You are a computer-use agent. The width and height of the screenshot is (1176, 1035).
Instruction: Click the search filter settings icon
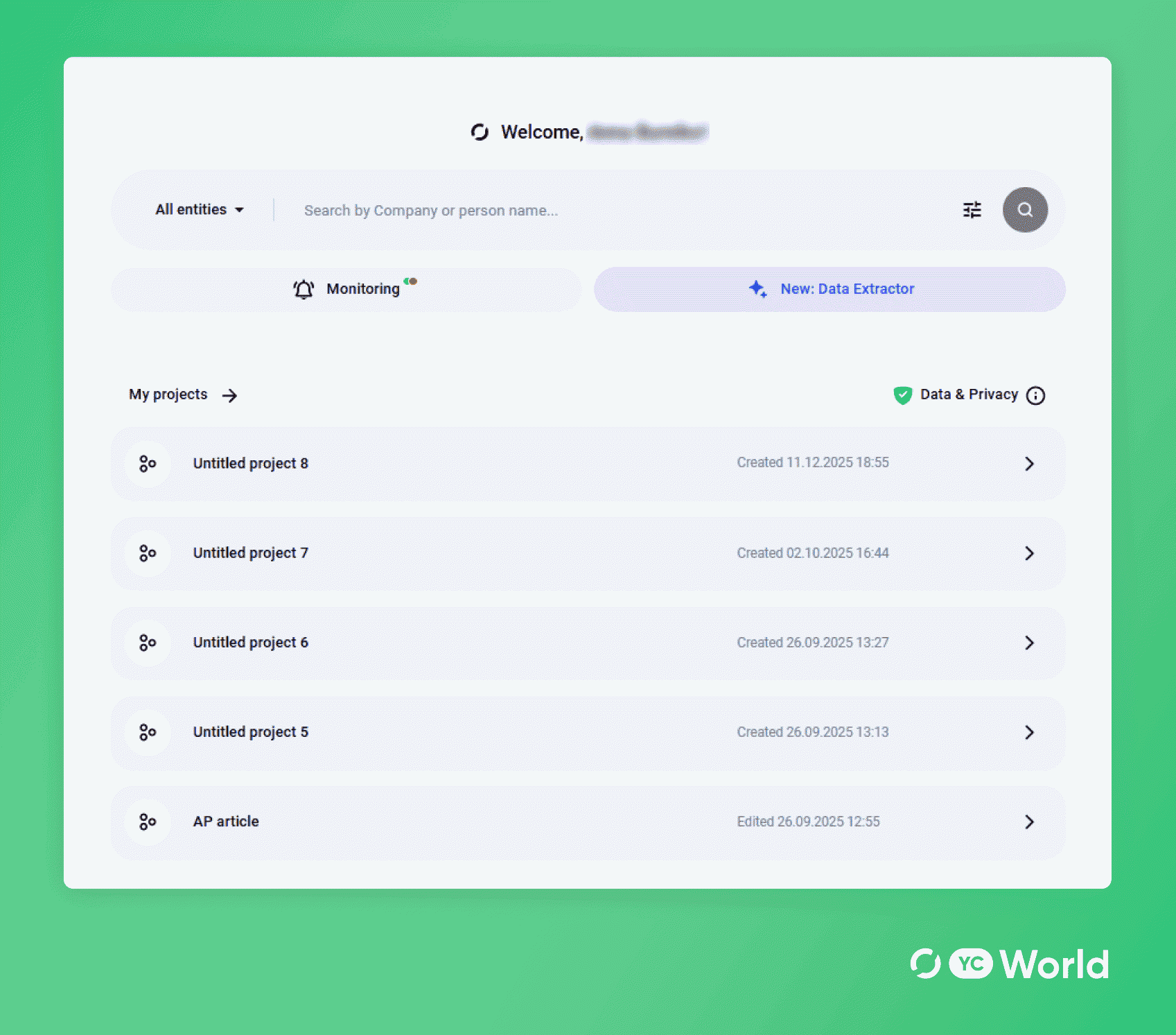tap(972, 209)
